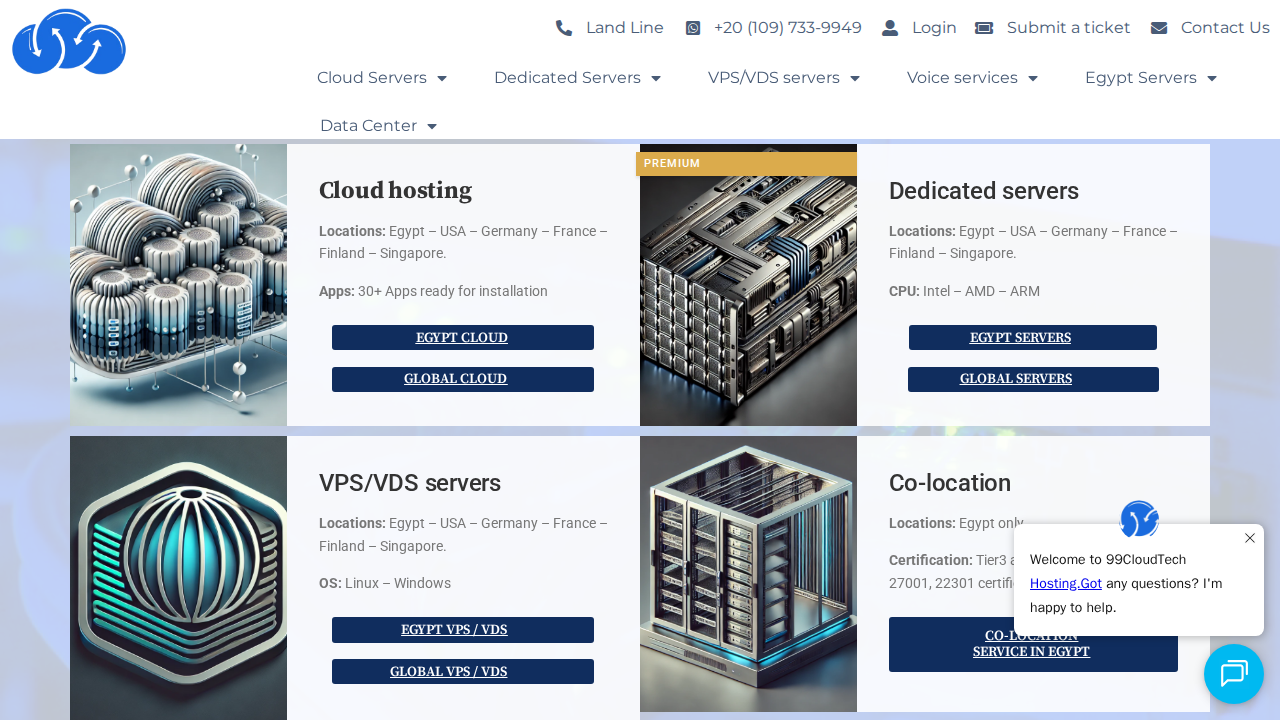Click the WhatsApp icon before the phone number
The height and width of the screenshot is (720, 1280).
pyautogui.click(x=693, y=28)
